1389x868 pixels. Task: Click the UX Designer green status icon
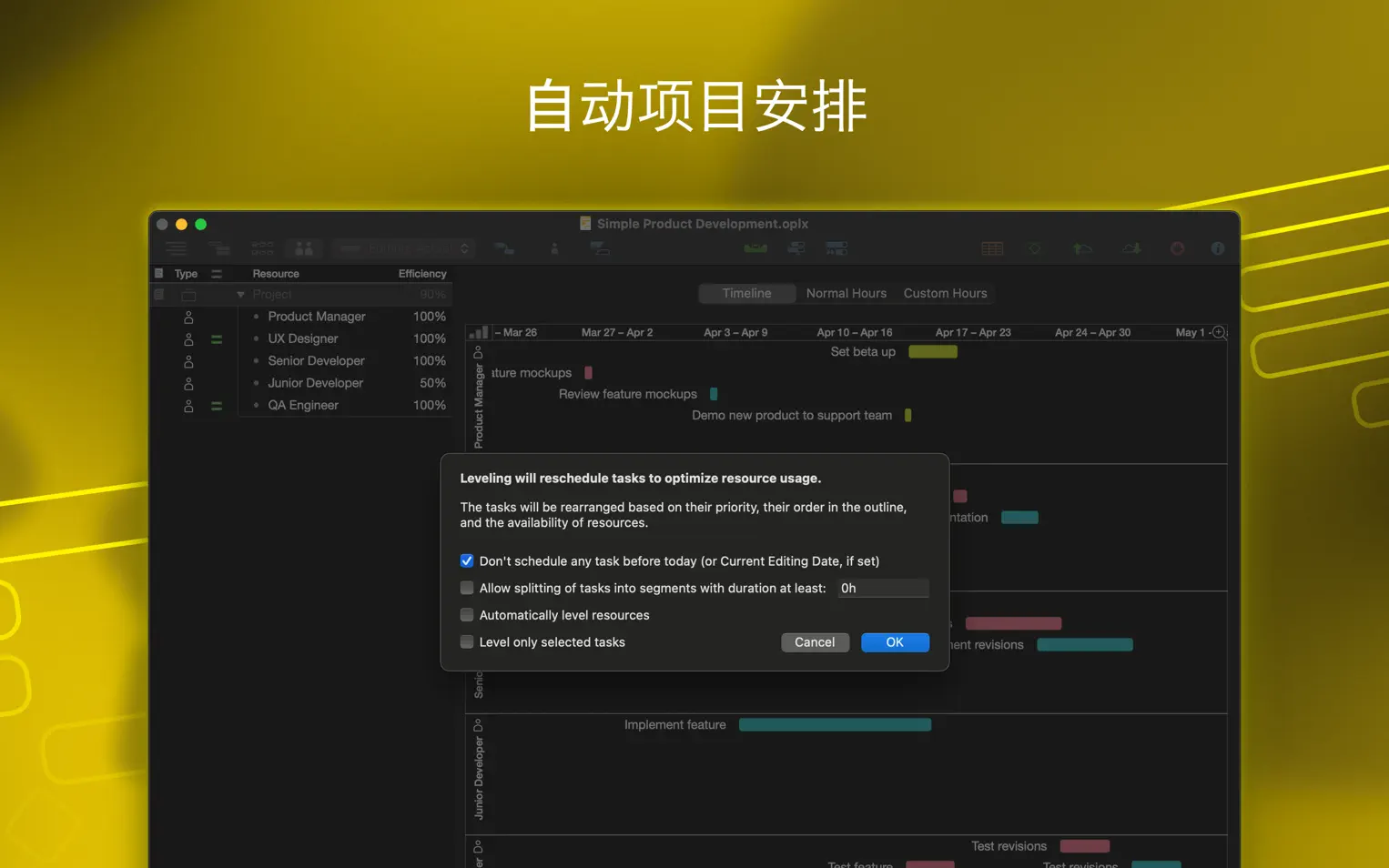click(217, 338)
